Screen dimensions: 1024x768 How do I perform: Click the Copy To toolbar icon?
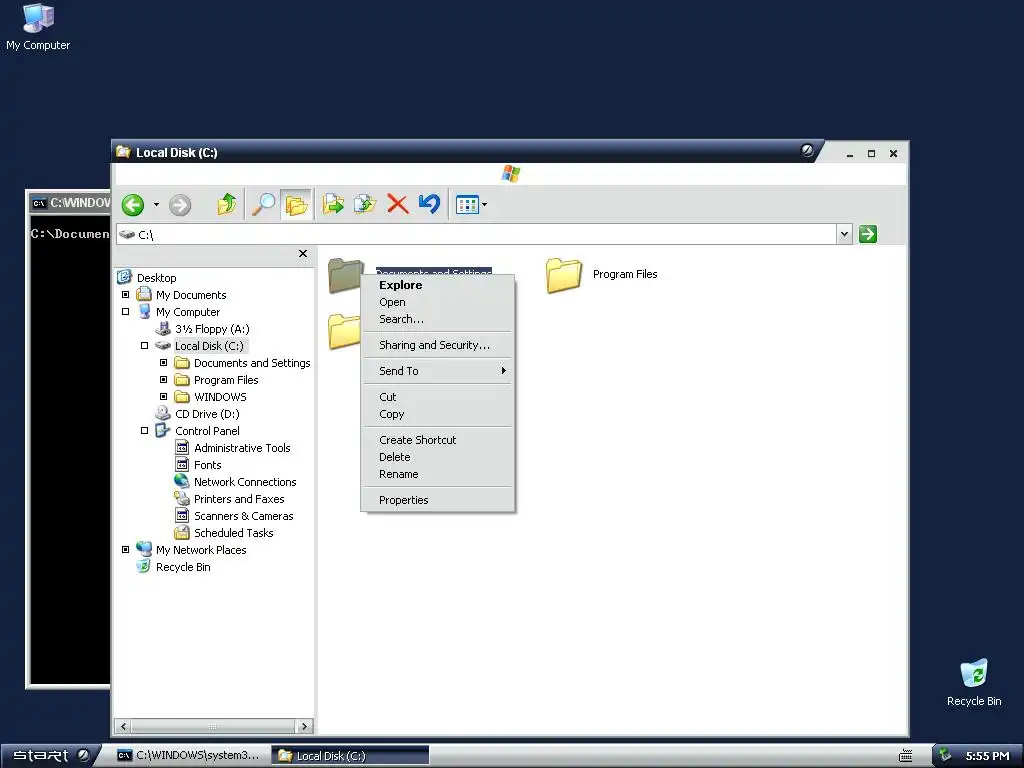coord(364,204)
